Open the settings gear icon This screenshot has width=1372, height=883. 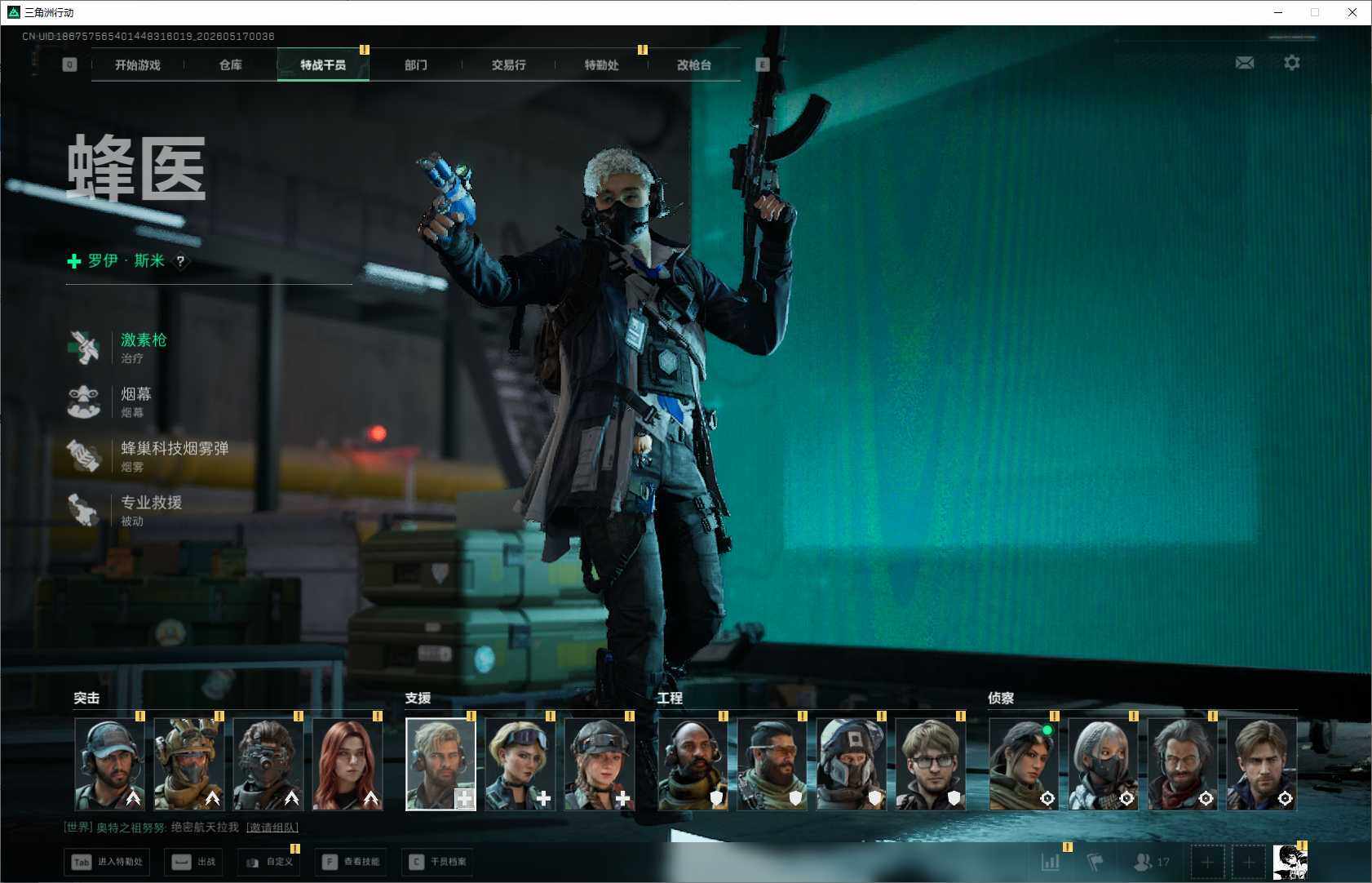1292,63
